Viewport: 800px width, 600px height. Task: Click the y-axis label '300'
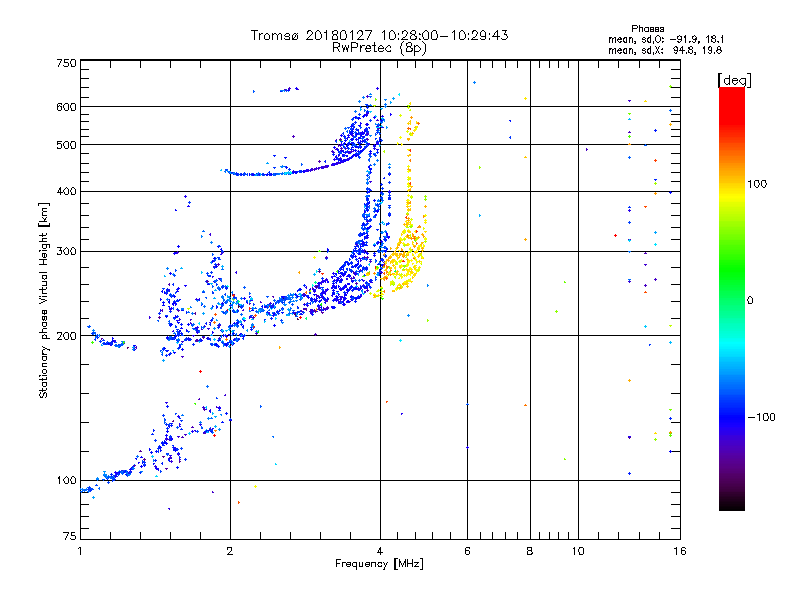66,251
